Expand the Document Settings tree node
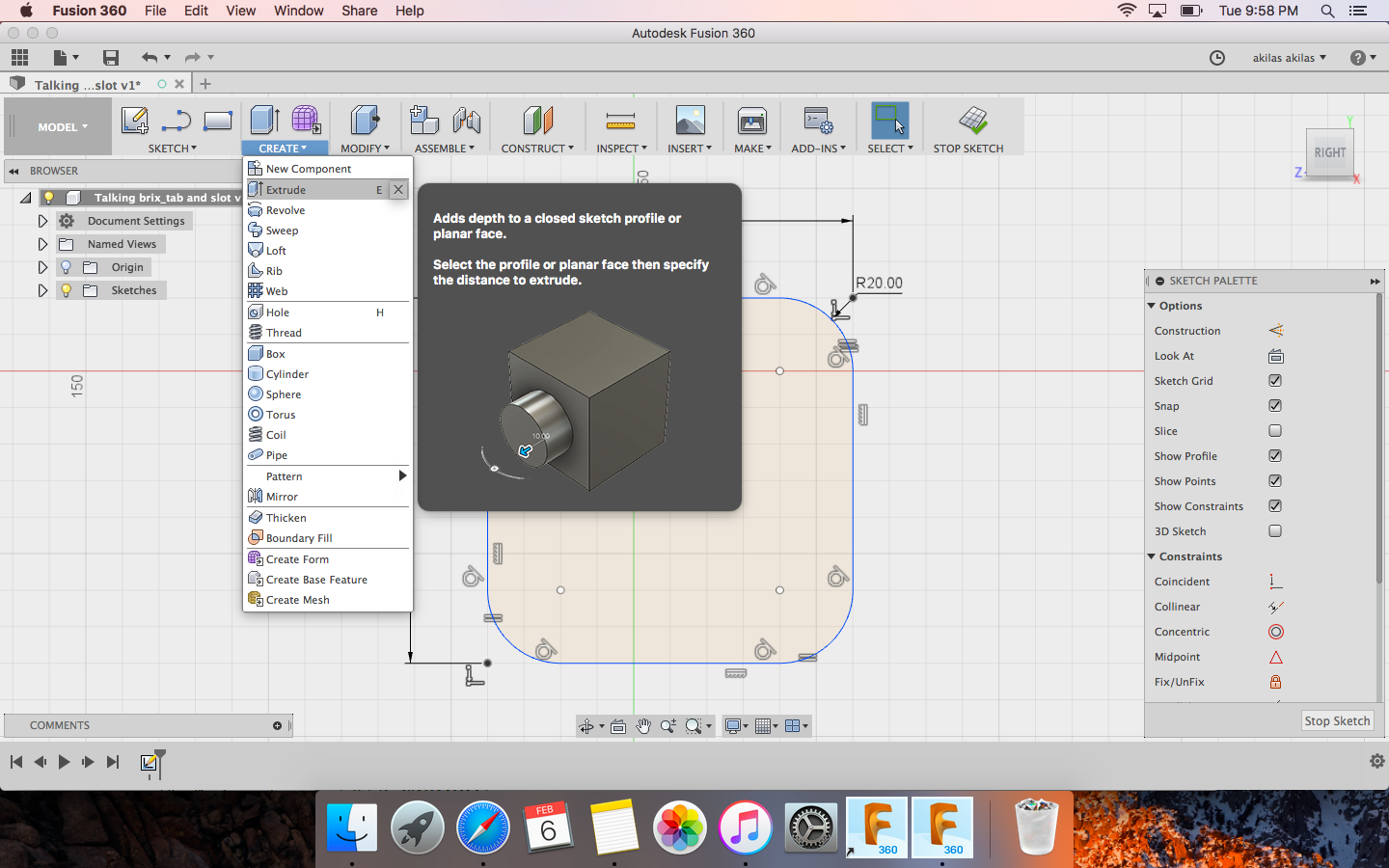 tap(42, 221)
